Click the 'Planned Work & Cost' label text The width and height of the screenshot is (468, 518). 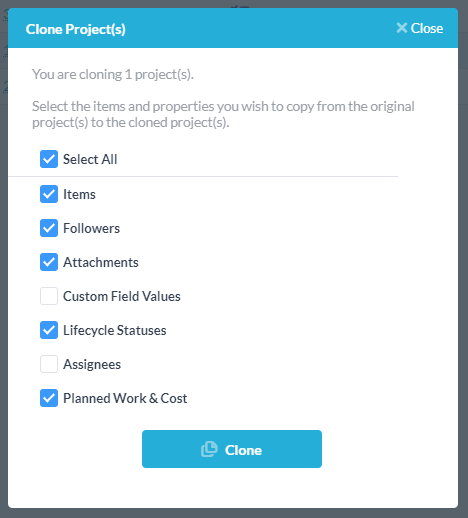click(x=125, y=398)
